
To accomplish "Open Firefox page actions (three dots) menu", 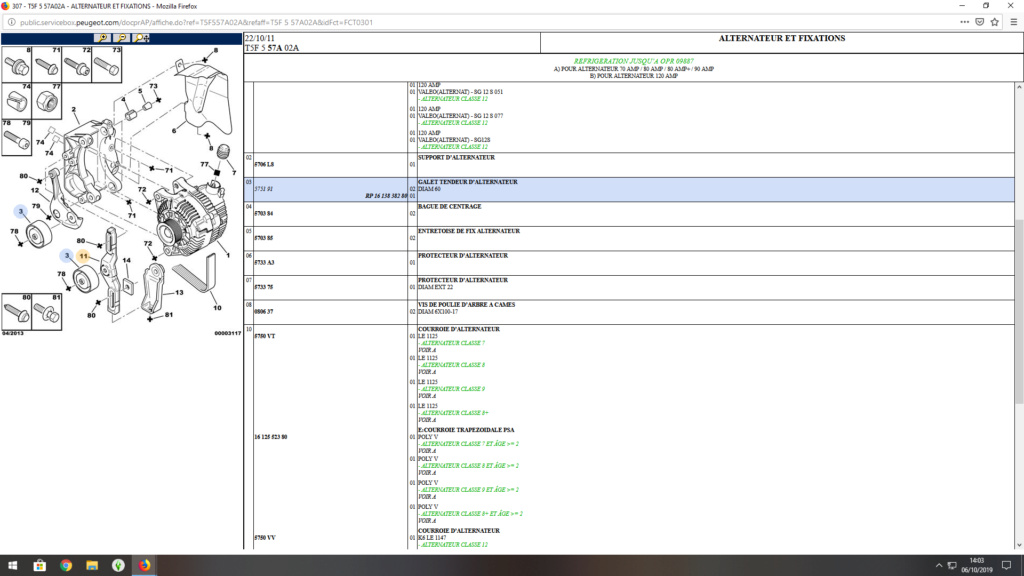I will tap(964, 22).
